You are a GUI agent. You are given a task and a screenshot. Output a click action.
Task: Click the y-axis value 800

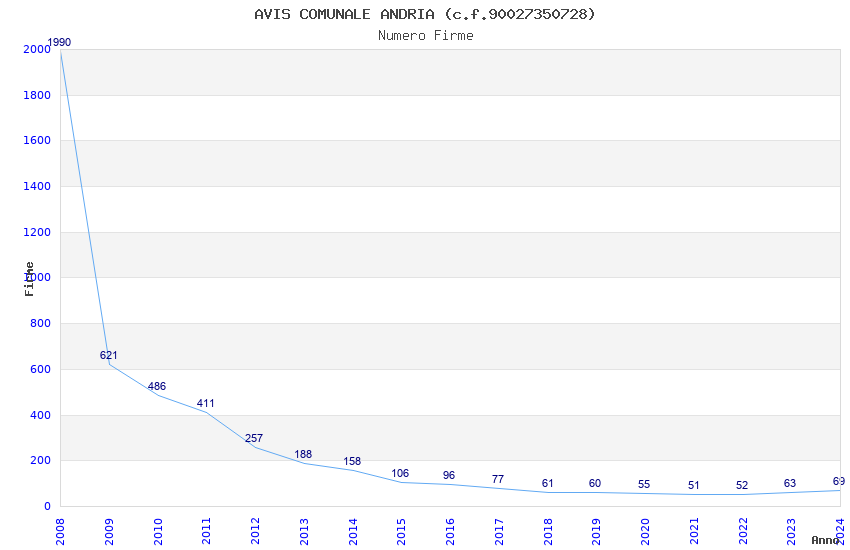point(40,323)
